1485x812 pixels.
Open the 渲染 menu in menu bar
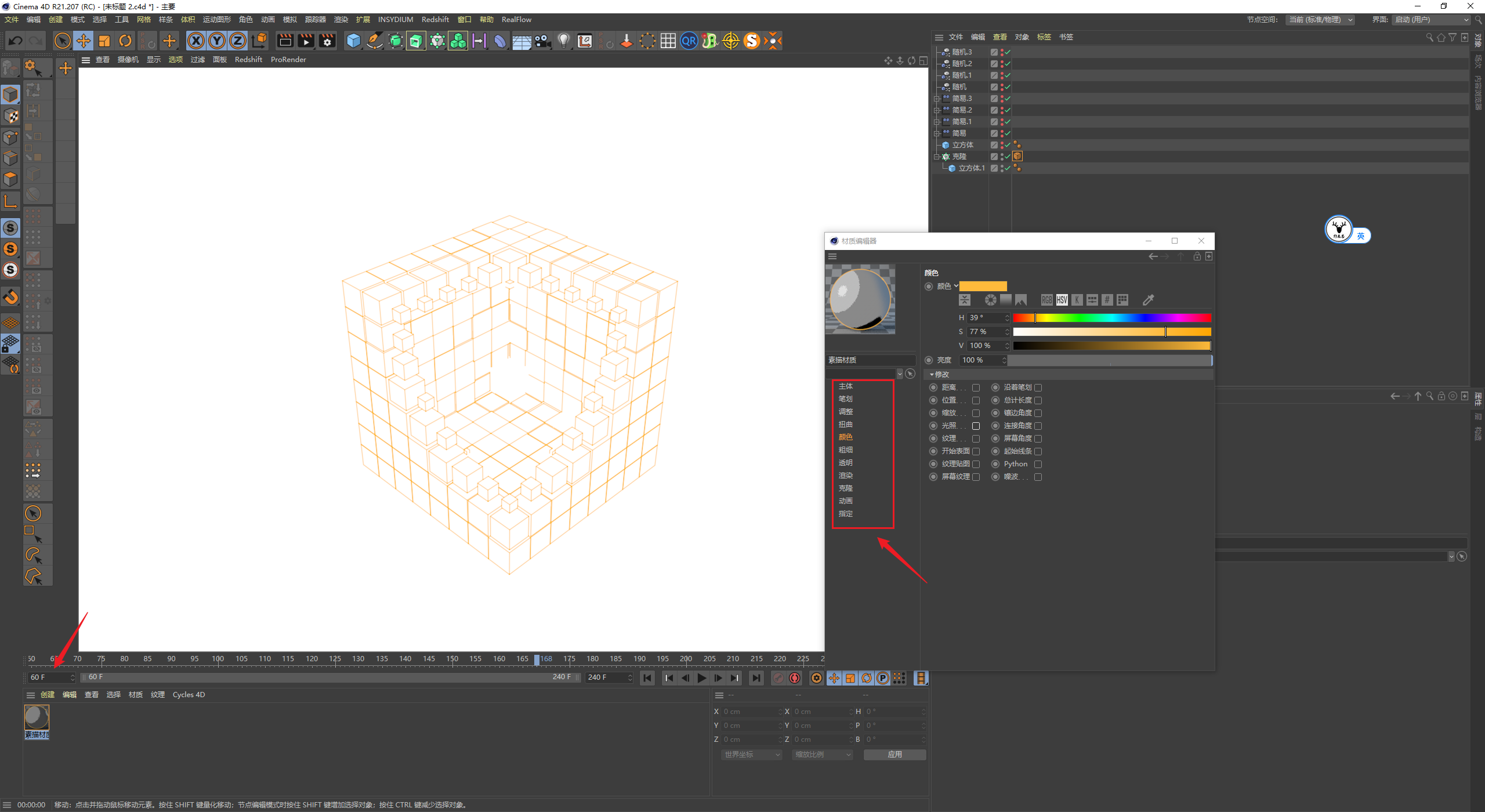pyautogui.click(x=341, y=20)
